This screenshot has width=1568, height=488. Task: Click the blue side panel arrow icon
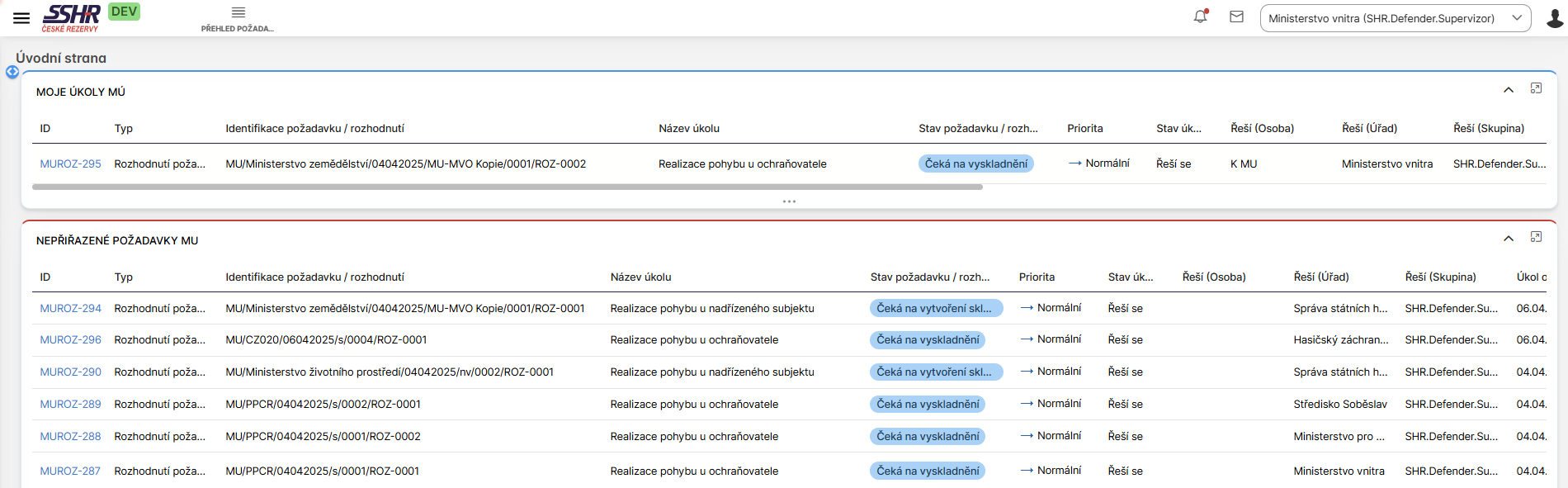pos(12,72)
